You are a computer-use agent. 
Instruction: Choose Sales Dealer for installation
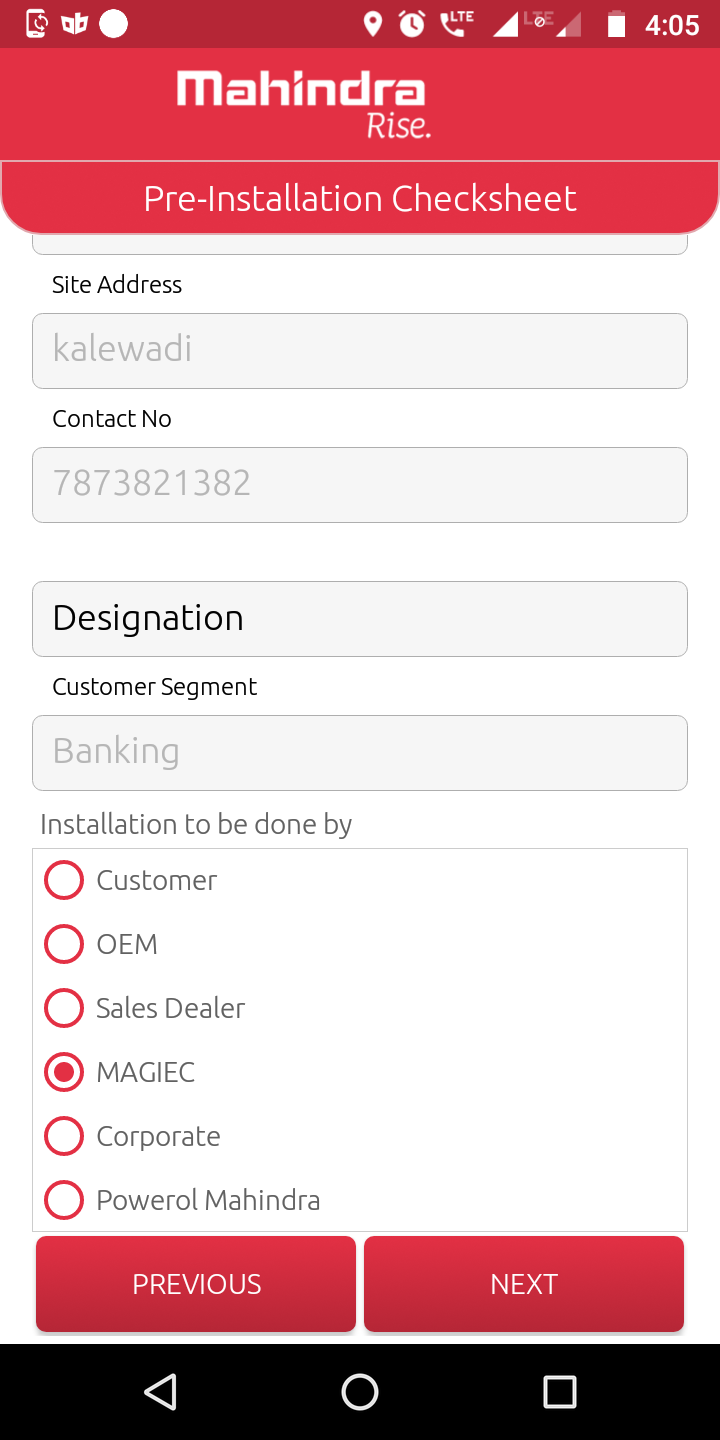64,1008
